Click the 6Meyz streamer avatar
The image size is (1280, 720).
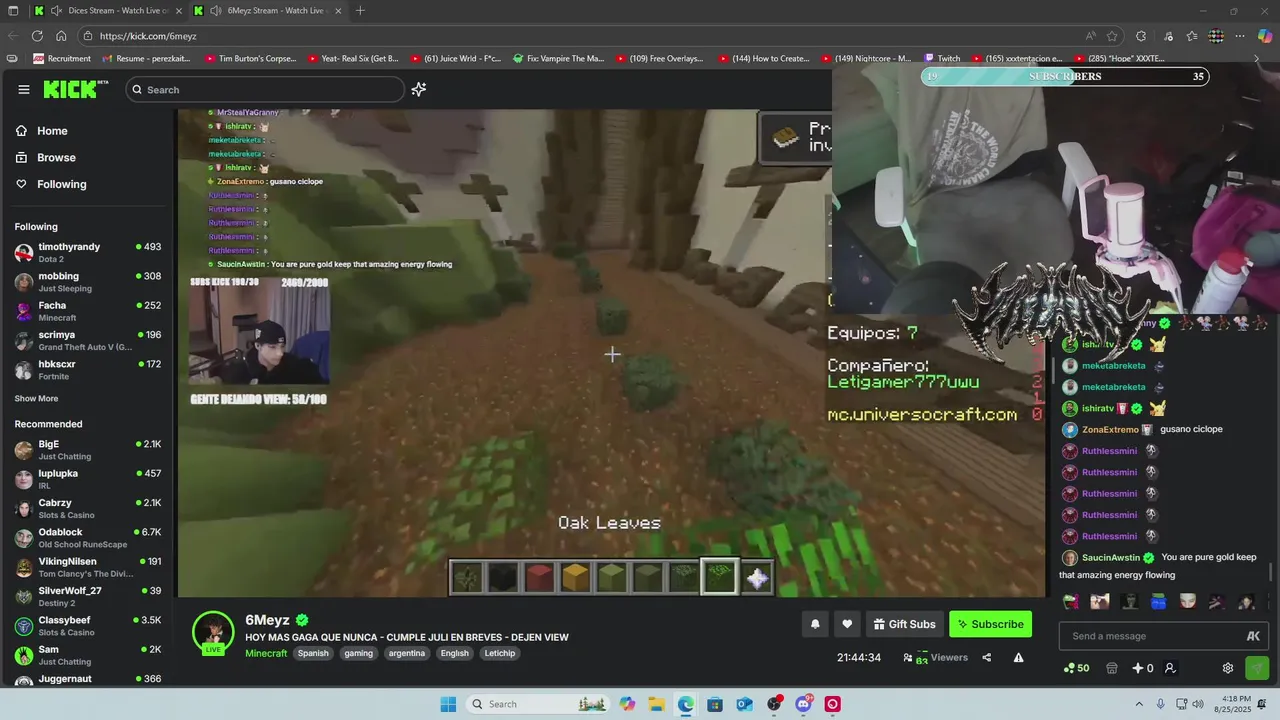click(213, 632)
